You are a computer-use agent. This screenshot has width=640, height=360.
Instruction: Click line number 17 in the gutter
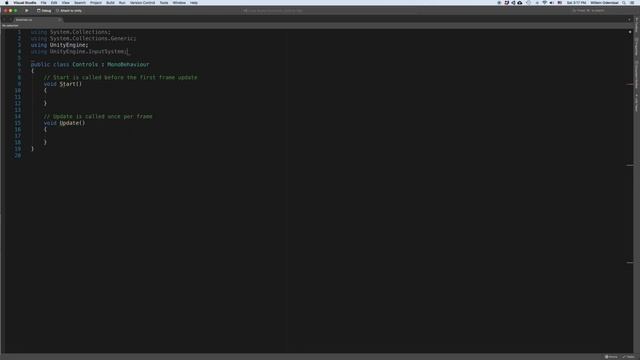point(18,136)
